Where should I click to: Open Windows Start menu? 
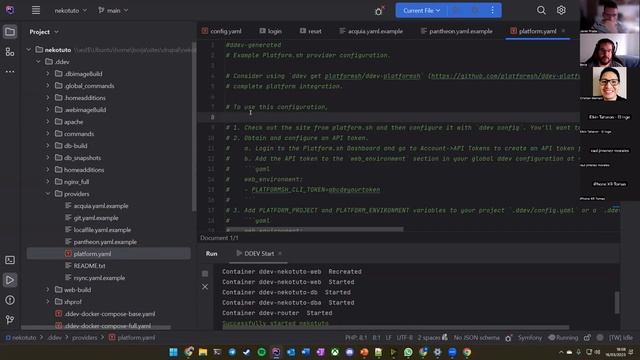click(x=173, y=352)
